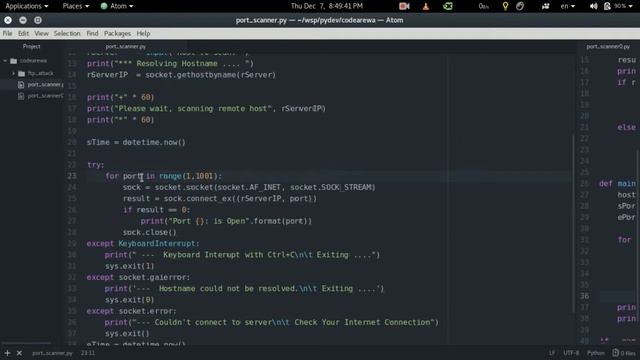Click on the "try:" line

[x=96, y=165]
